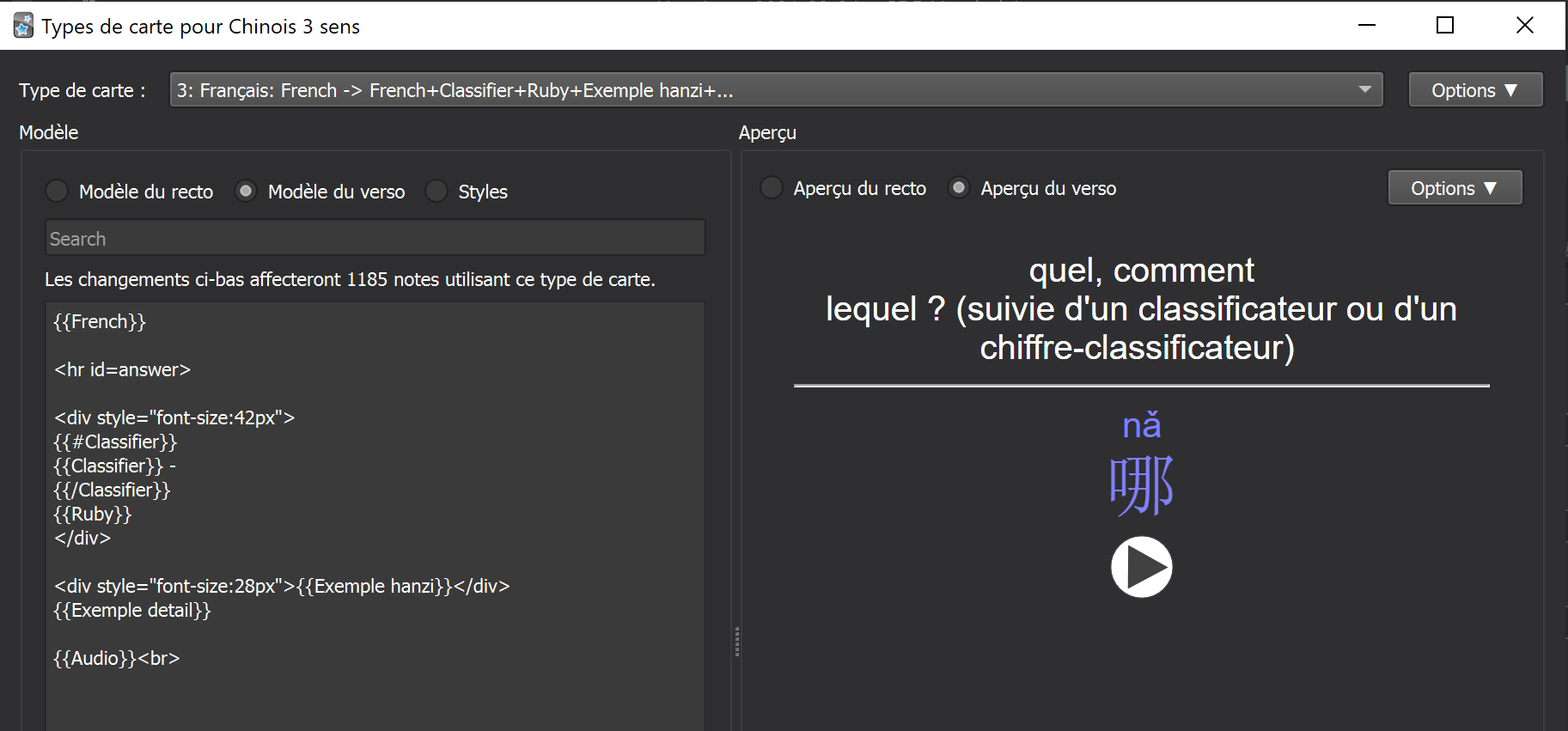
Task: Maximize the card types window
Action: (x=1445, y=26)
